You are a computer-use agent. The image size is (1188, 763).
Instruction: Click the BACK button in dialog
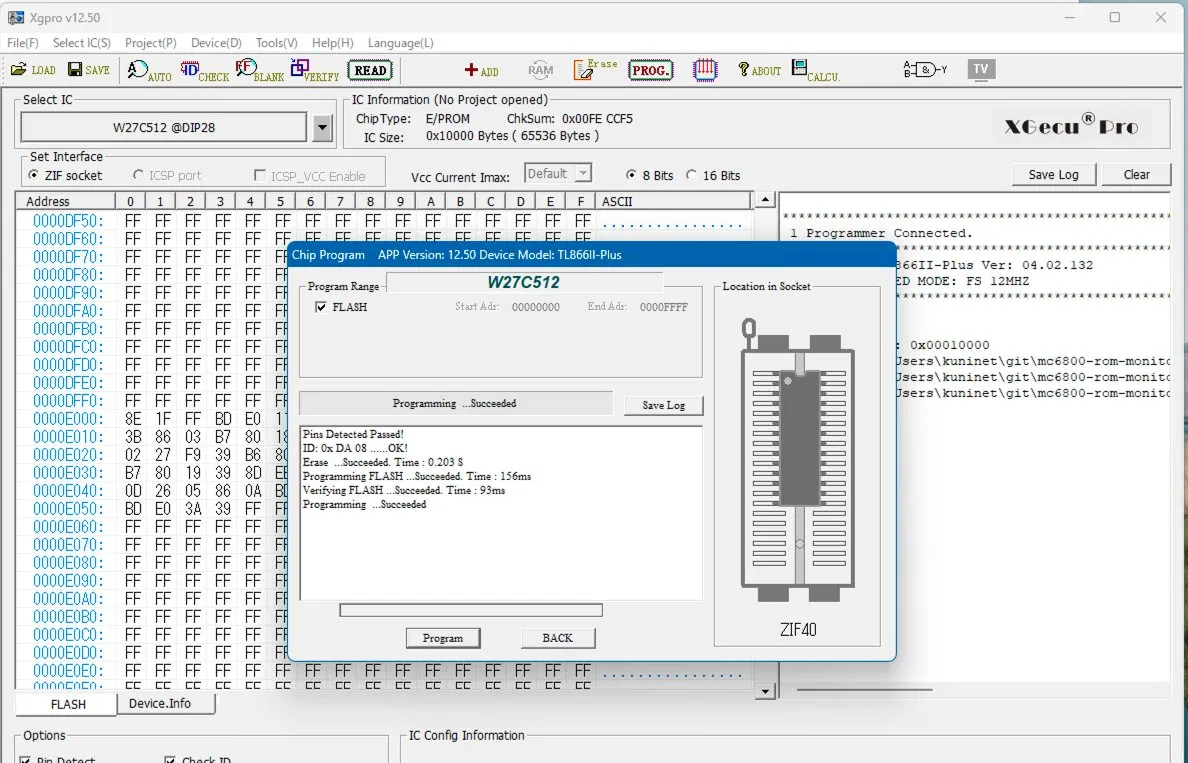point(558,638)
